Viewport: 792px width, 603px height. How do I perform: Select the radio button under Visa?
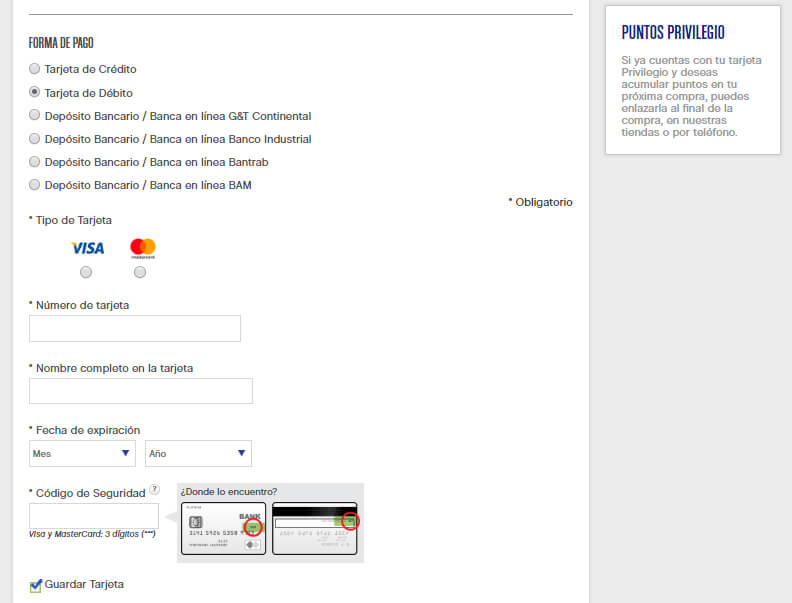86,272
